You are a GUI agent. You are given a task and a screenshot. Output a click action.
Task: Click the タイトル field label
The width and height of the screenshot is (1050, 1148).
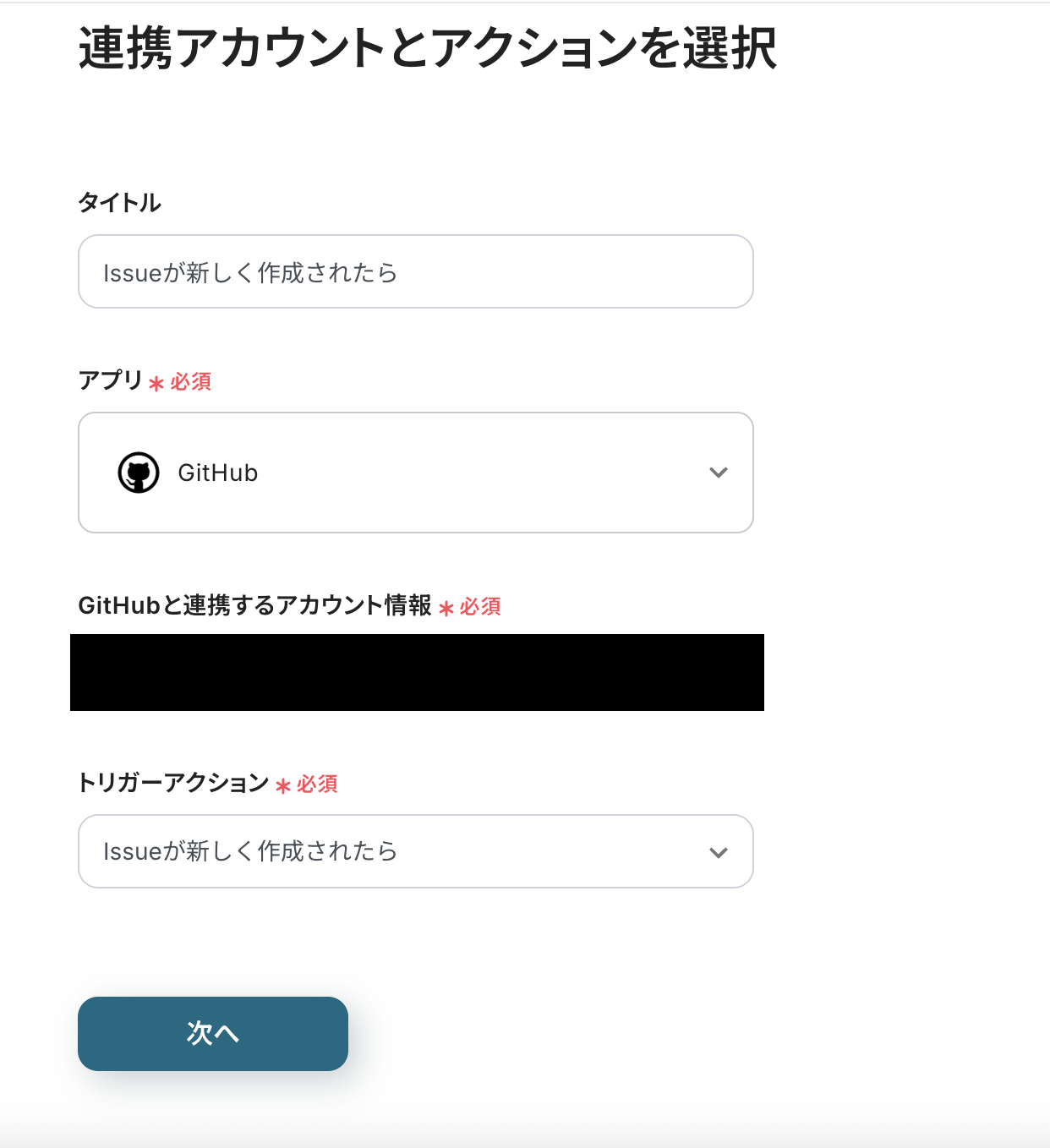coord(119,203)
